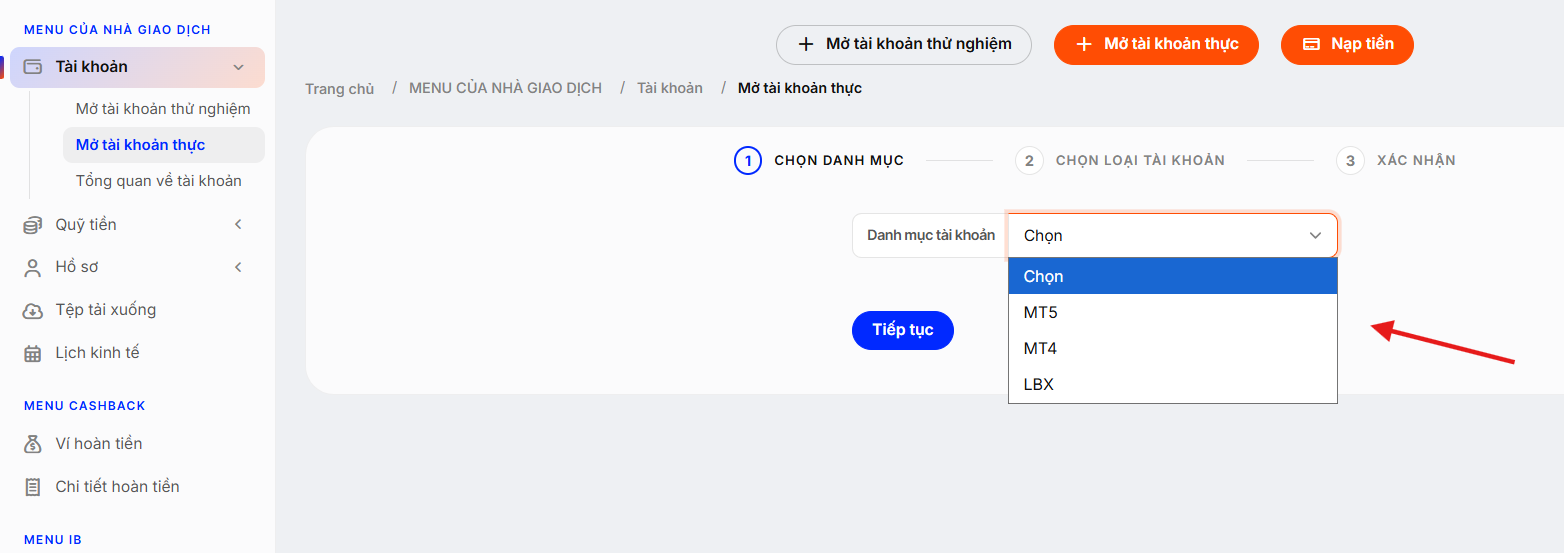This screenshot has height=553, width=1564.
Task: Collapse the Tài khoản menu chevron
Action: (238, 67)
